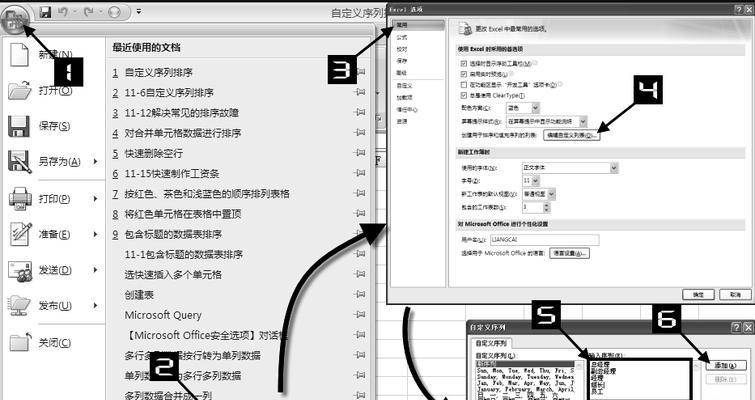Select the Sunday, Monday, Tuesday list entry
The width and height of the screenshot is (755, 400).
pos(525,377)
